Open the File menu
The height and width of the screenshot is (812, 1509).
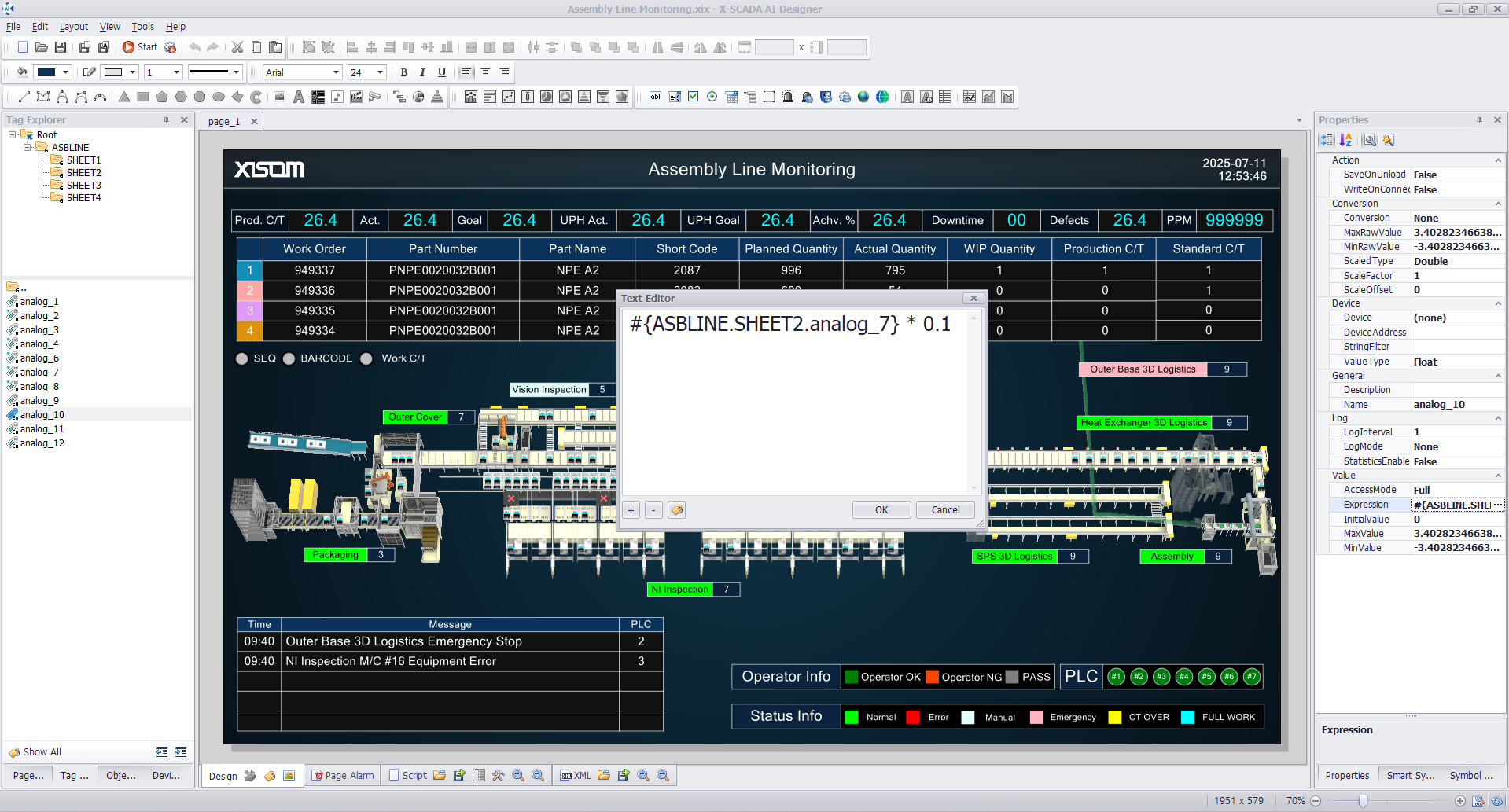click(x=13, y=27)
